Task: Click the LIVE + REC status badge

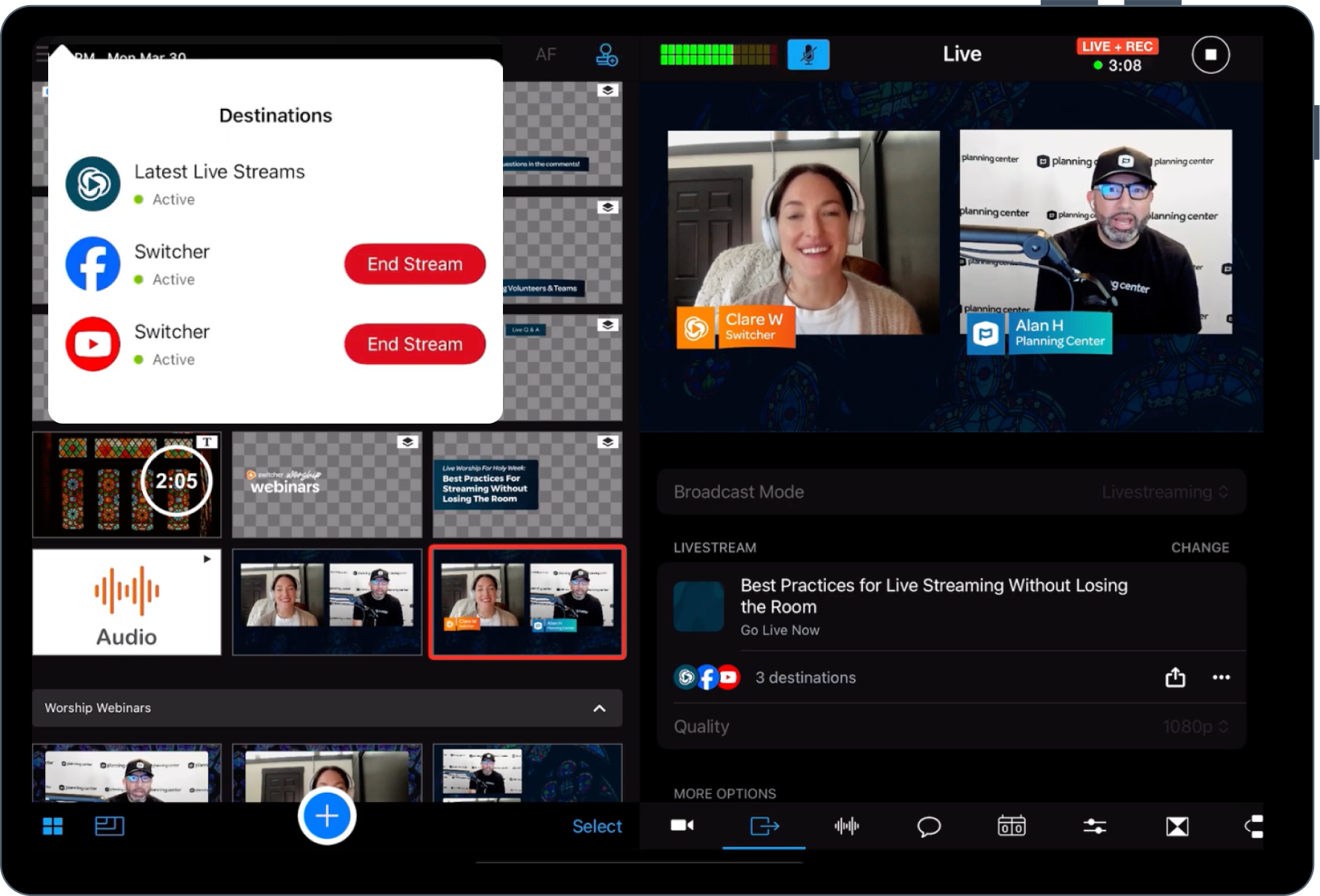Action: coord(1117,47)
